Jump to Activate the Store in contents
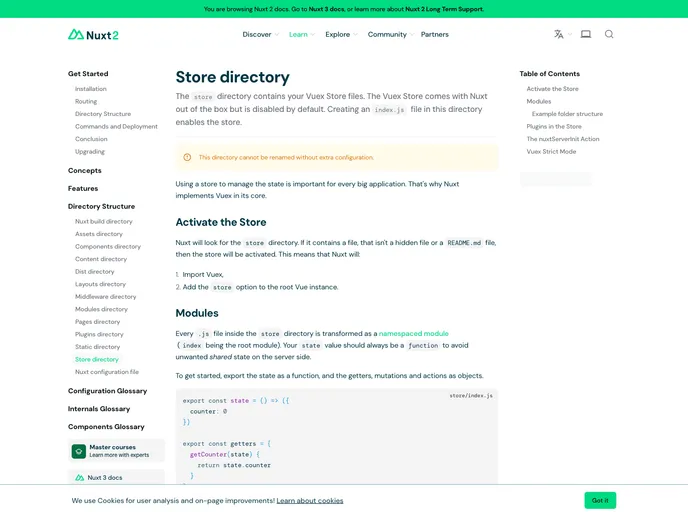Screen dimensions: 688x512 click(552, 89)
